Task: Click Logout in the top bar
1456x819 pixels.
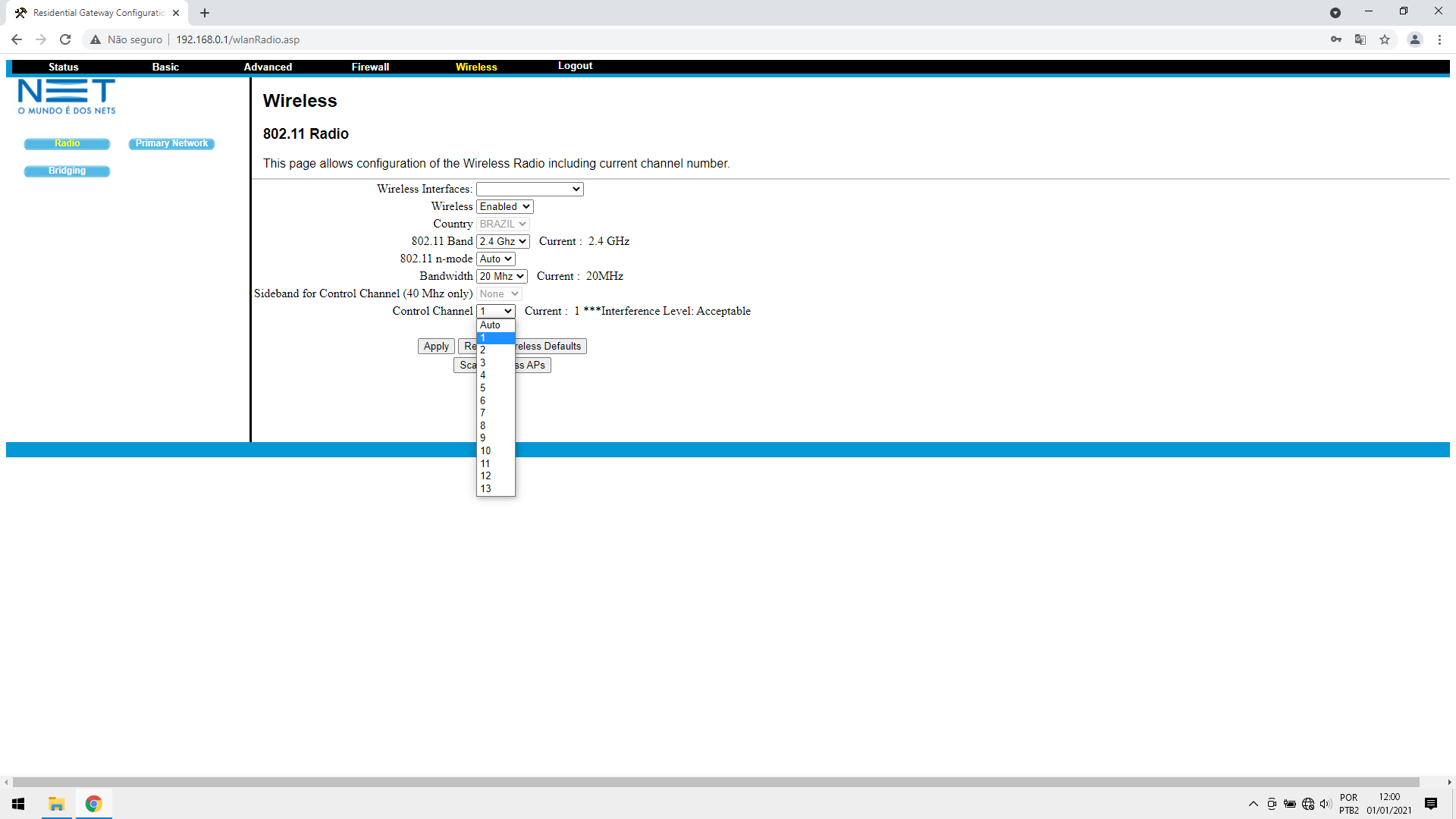Action: [x=576, y=66]
